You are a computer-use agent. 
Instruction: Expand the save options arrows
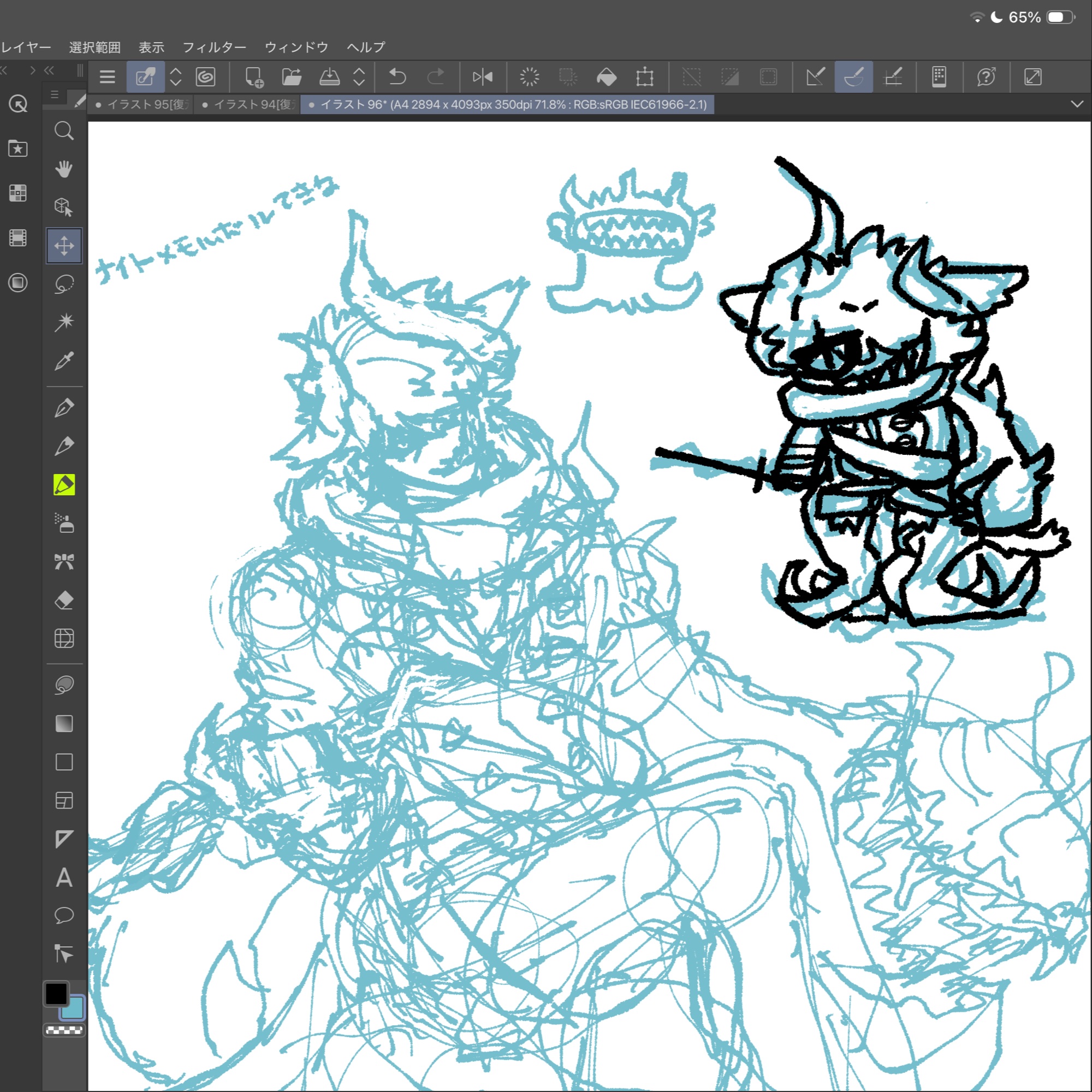pyautogui.click(x=359, y=77)
